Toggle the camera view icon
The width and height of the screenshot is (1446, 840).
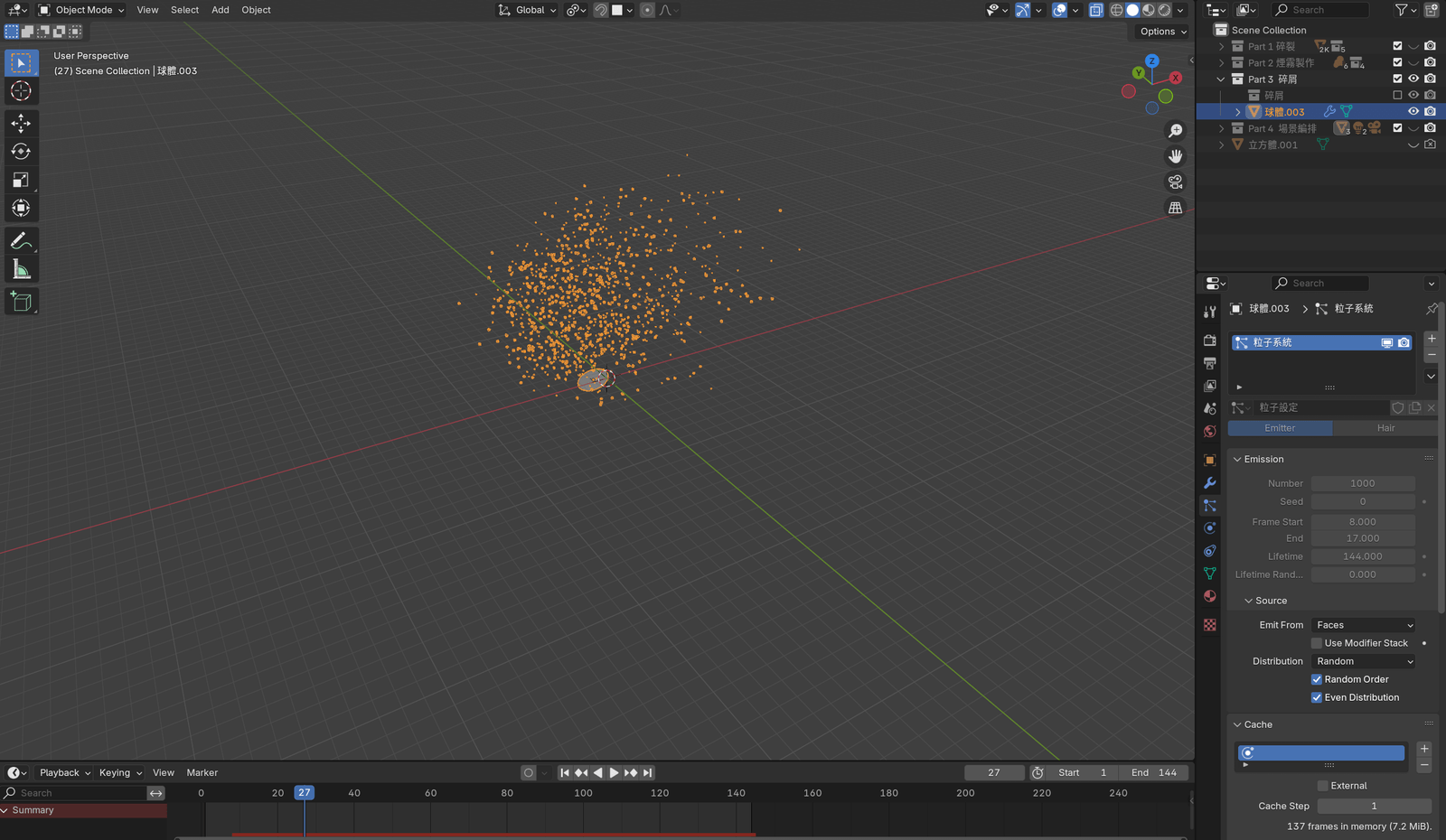pos(1175,182)
